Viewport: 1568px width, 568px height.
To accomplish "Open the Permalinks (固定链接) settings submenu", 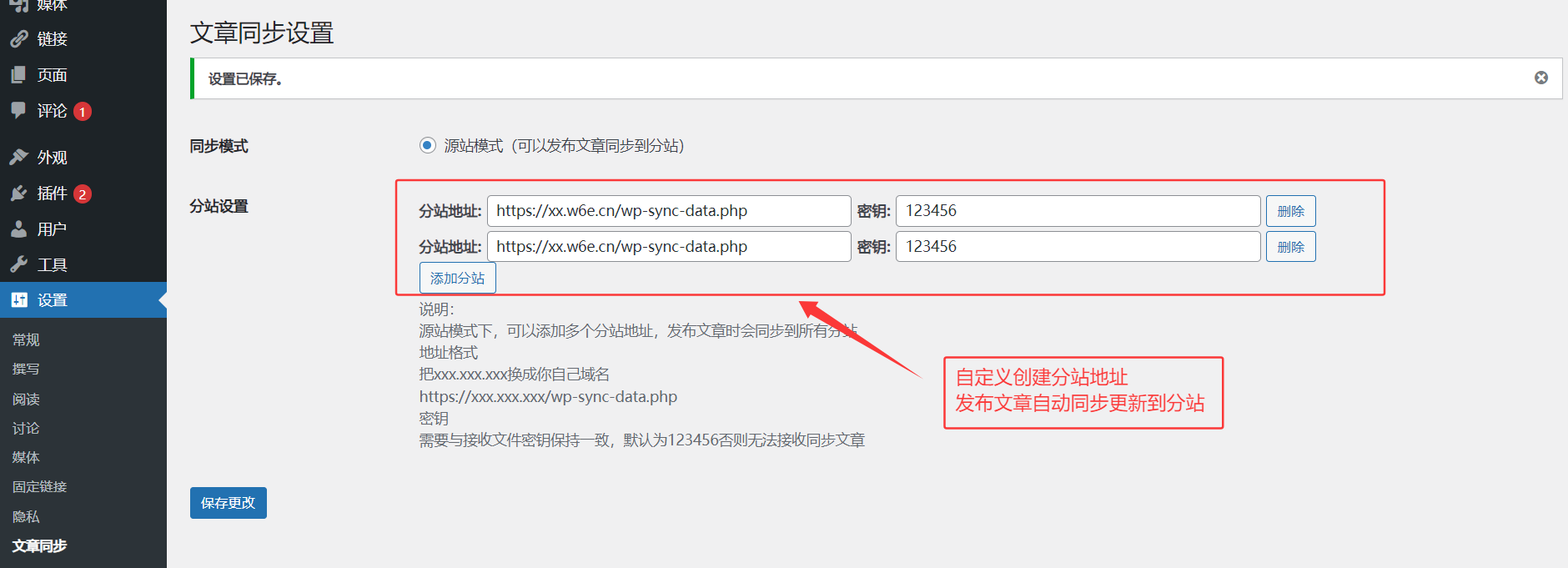I will click(39, 487).
